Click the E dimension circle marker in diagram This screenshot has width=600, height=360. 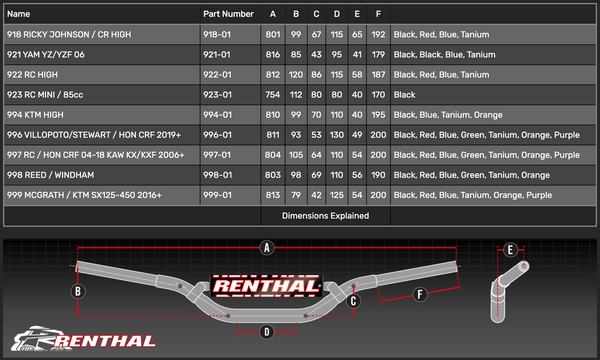coord(510,250)
